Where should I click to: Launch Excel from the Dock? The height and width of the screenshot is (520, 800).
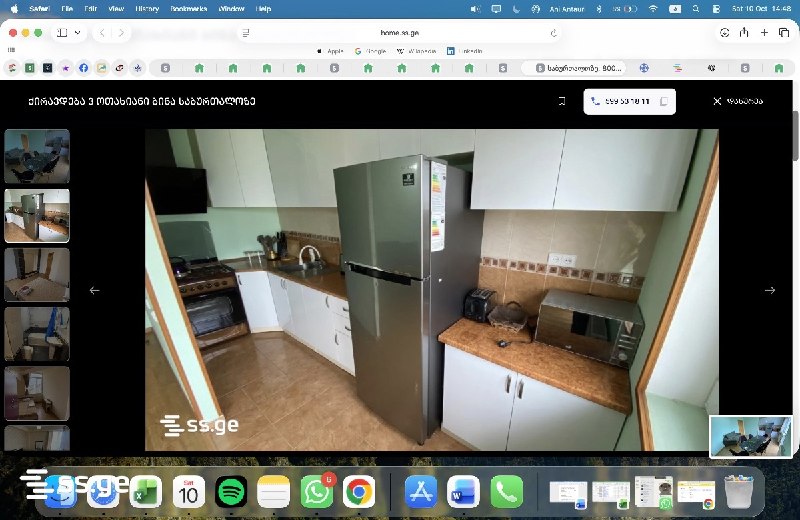145,492
